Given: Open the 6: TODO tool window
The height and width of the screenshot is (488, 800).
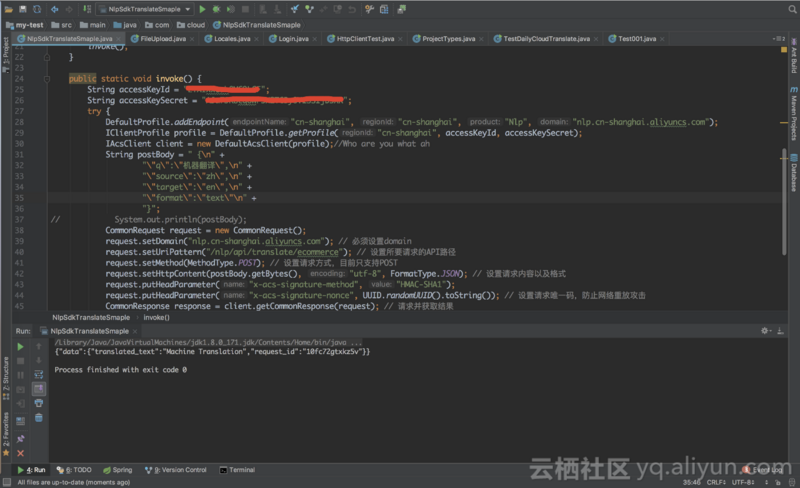Looking at the screenshot, I should pos(74,470).
